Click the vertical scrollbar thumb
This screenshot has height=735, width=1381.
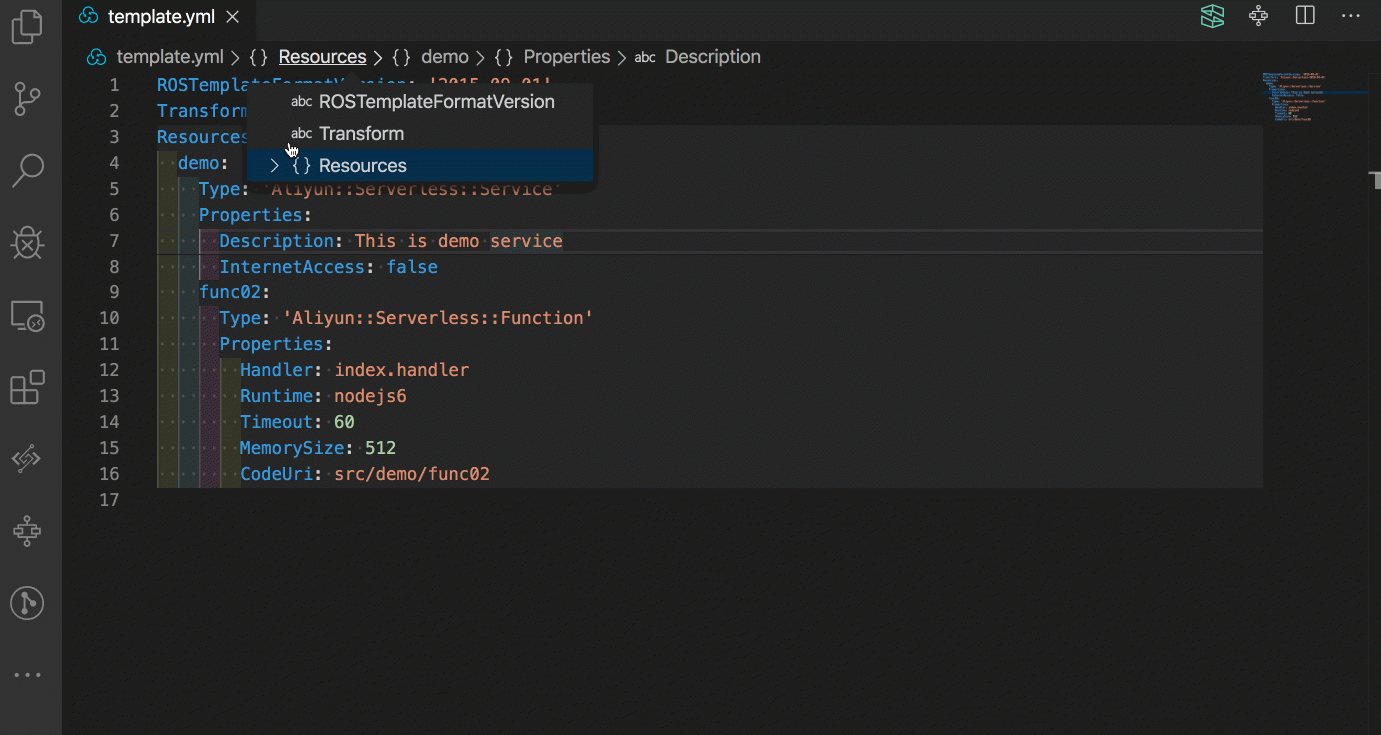pos(1375,180)
